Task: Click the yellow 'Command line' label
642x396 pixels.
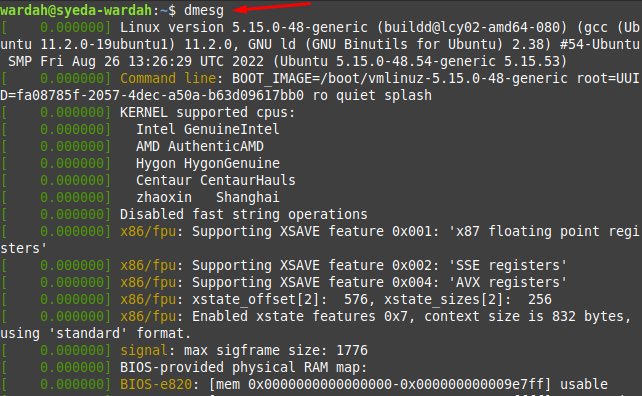Action: (168, 78)
